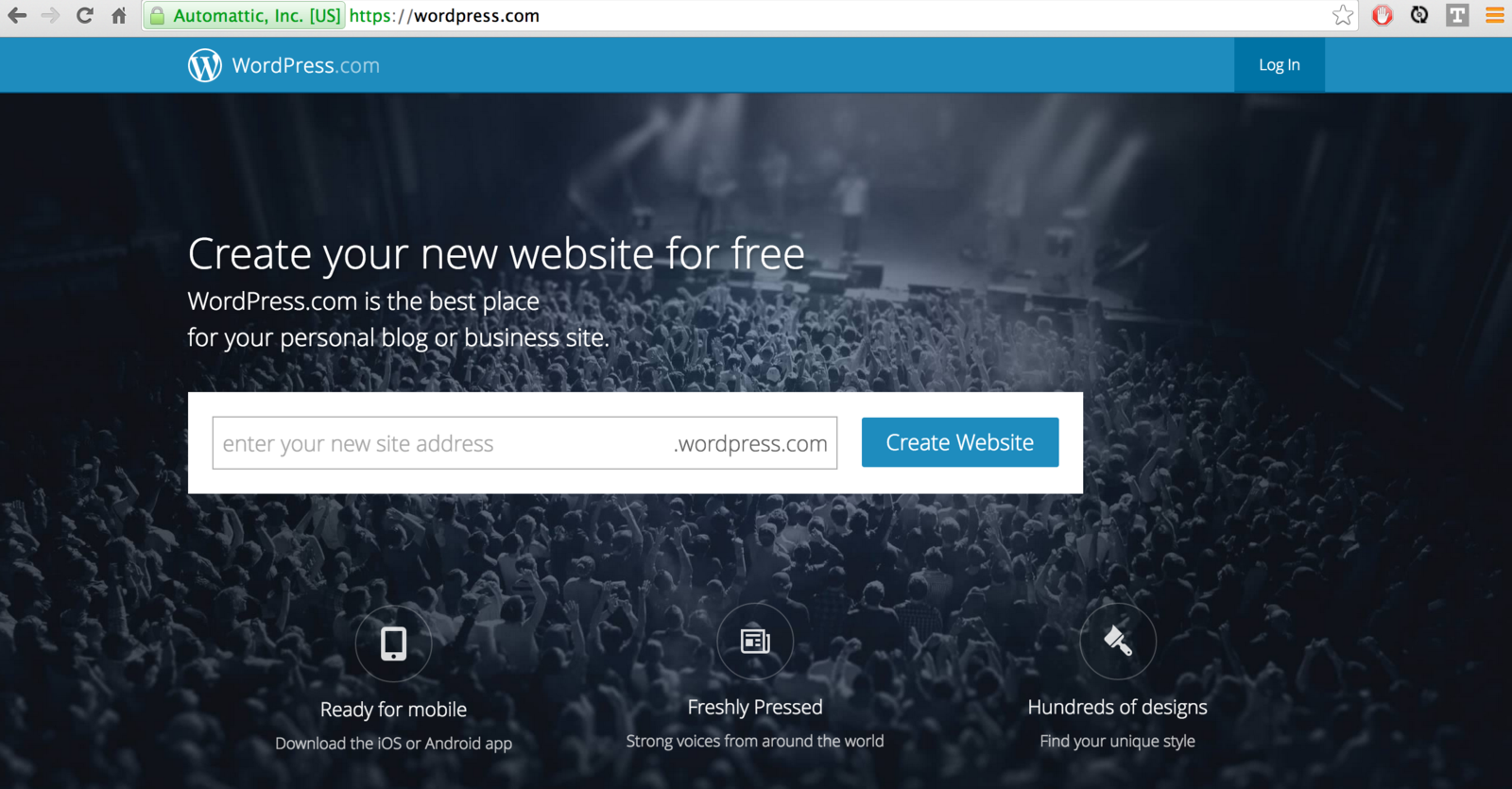Image resolution: width=1512 pixels, height=789 pixels.
Task: Click the Hundreds of designs paintbrush icon
Action: (1118, 642)
